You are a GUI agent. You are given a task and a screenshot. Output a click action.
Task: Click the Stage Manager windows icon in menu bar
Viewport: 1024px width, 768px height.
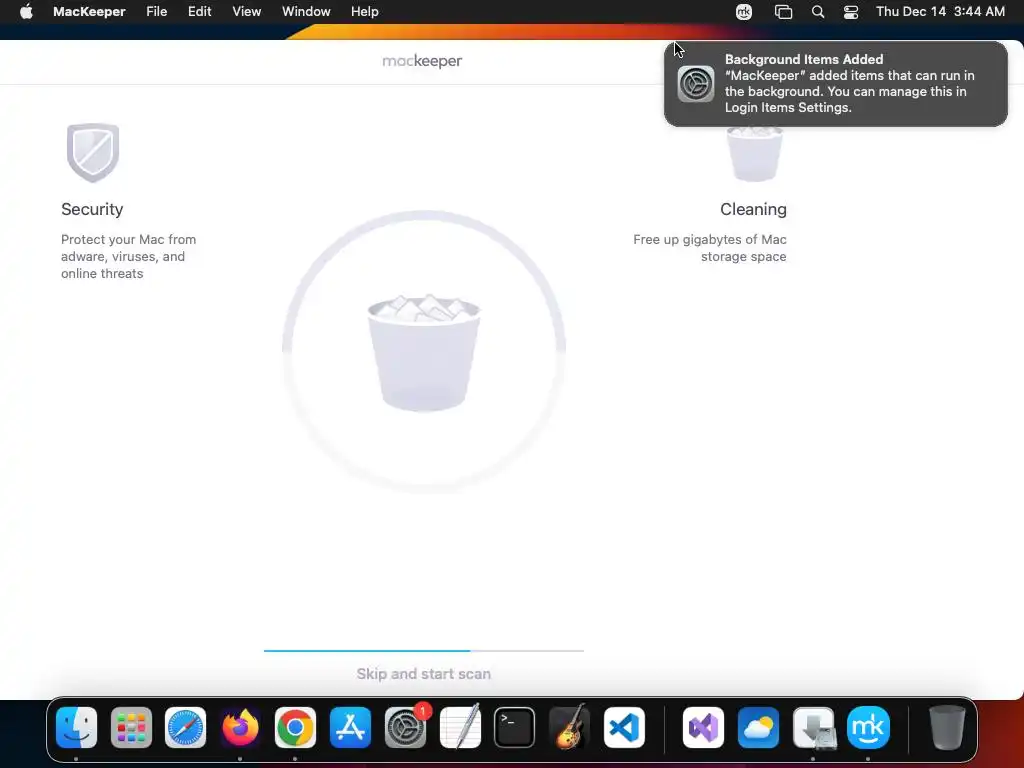[783, 12]
